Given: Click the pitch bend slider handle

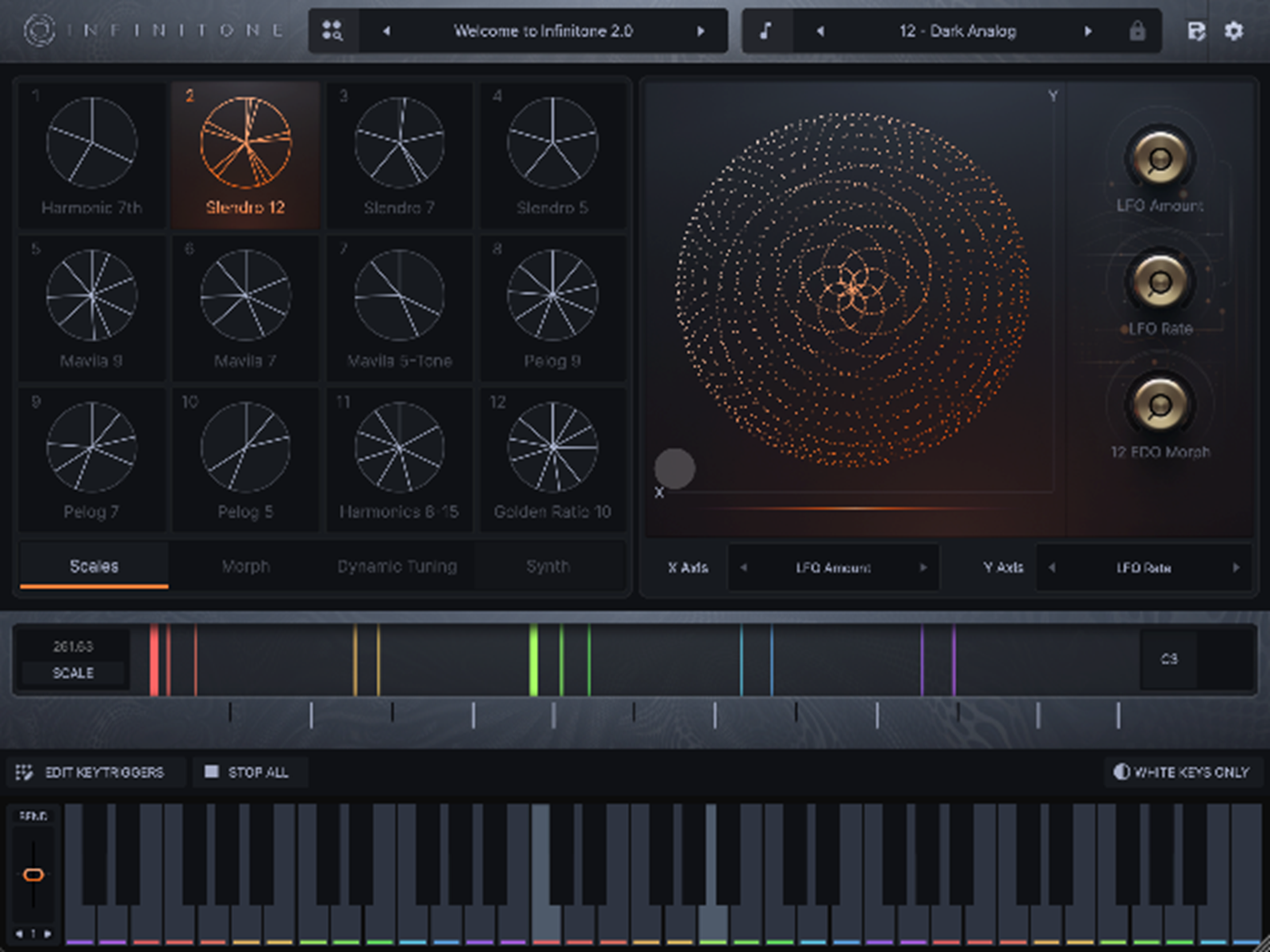Looking at the screenshot, I should (x=33, y=874).
